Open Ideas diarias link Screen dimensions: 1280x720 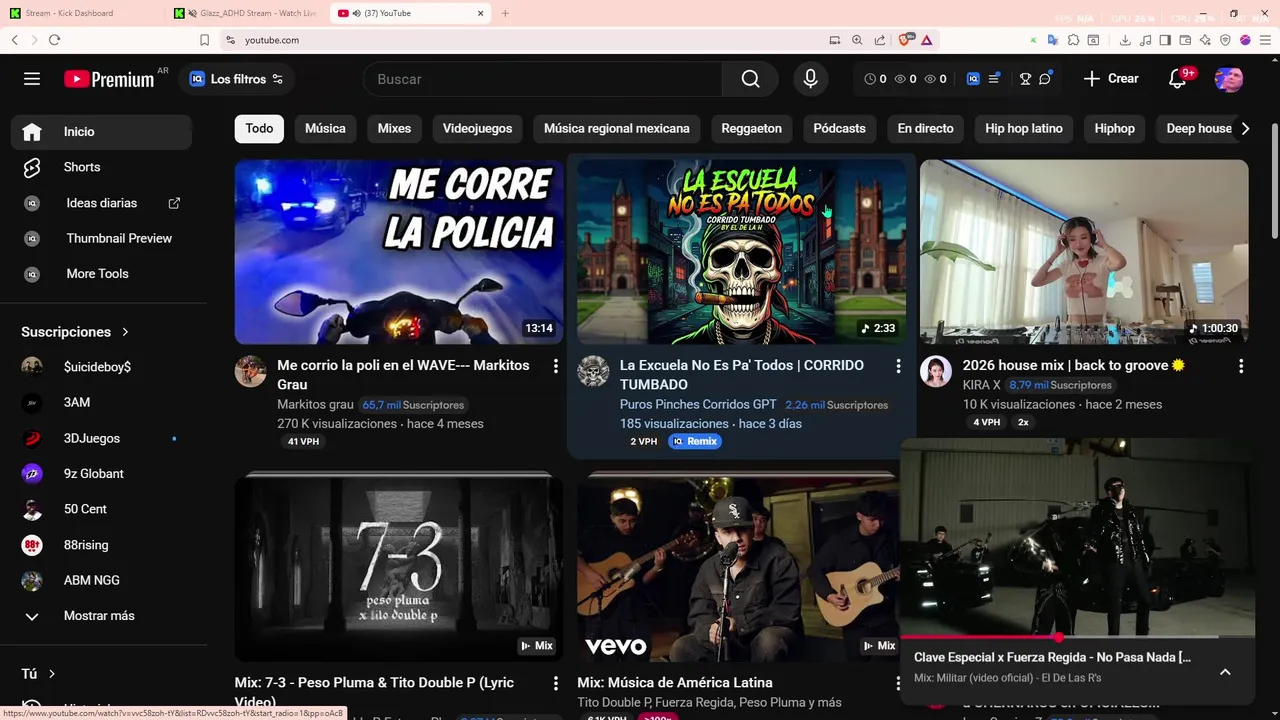[x=101, y=203]
